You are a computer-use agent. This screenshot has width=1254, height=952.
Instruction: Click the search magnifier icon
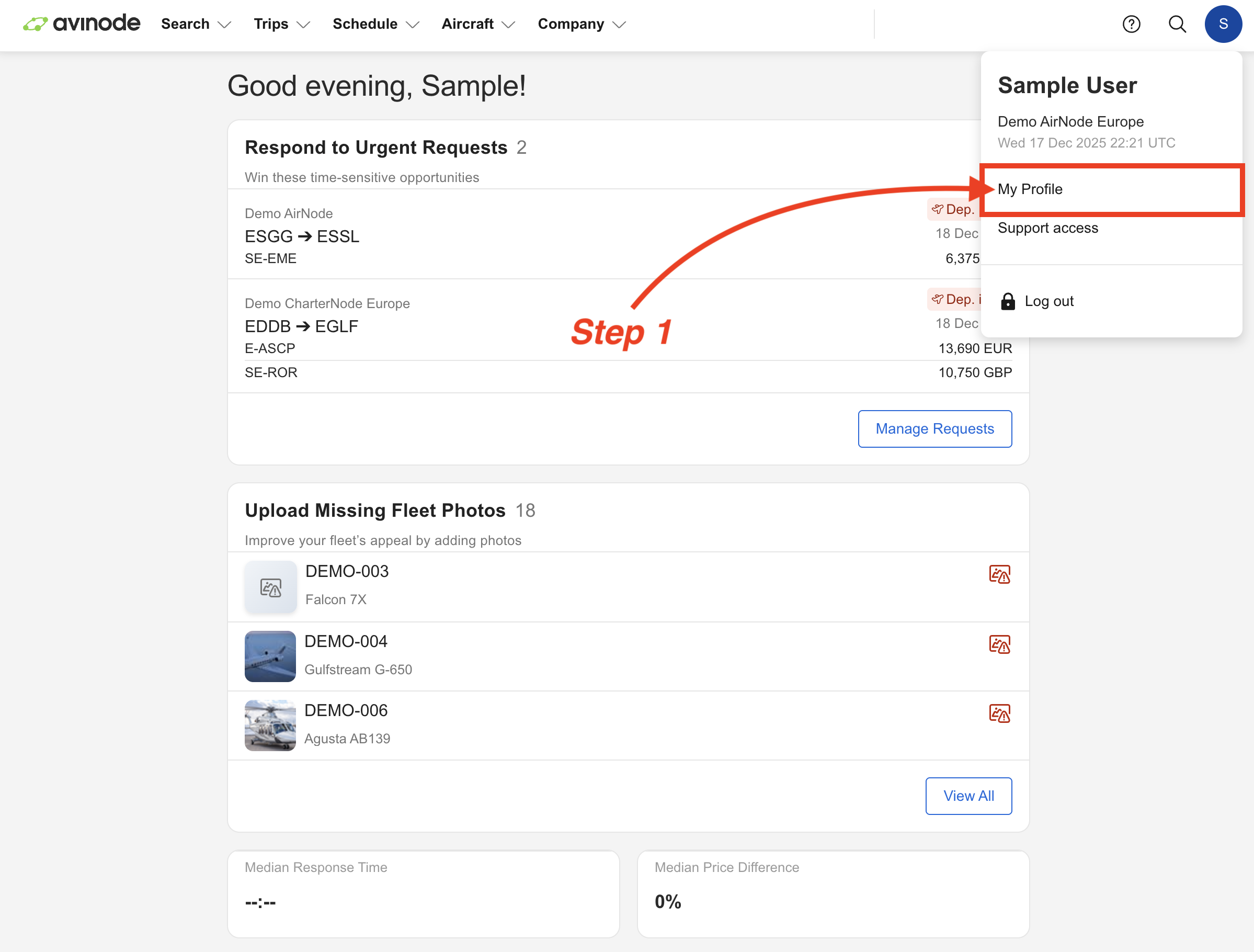click(x=1177, y=24)
